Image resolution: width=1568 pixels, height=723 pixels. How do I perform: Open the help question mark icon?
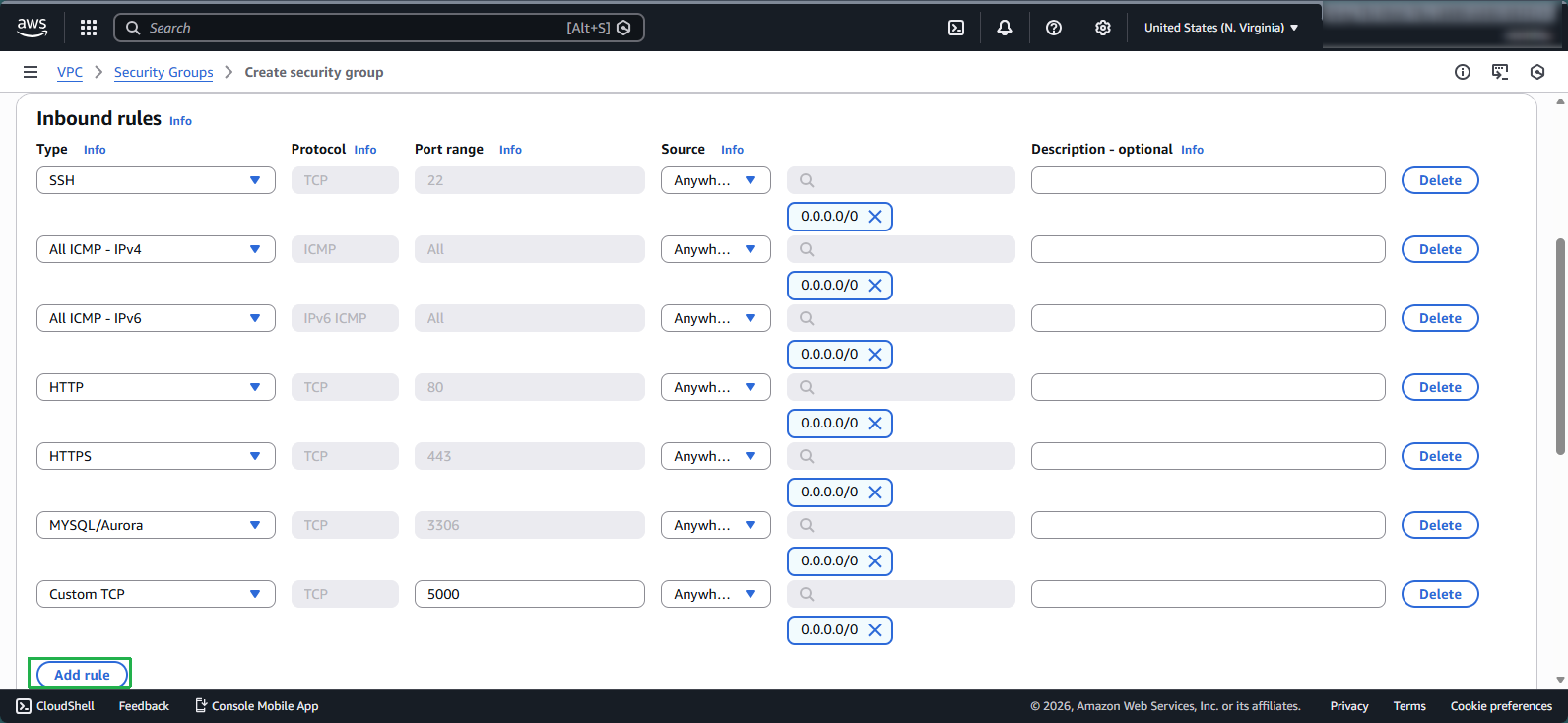click(x=1054, y=28)
